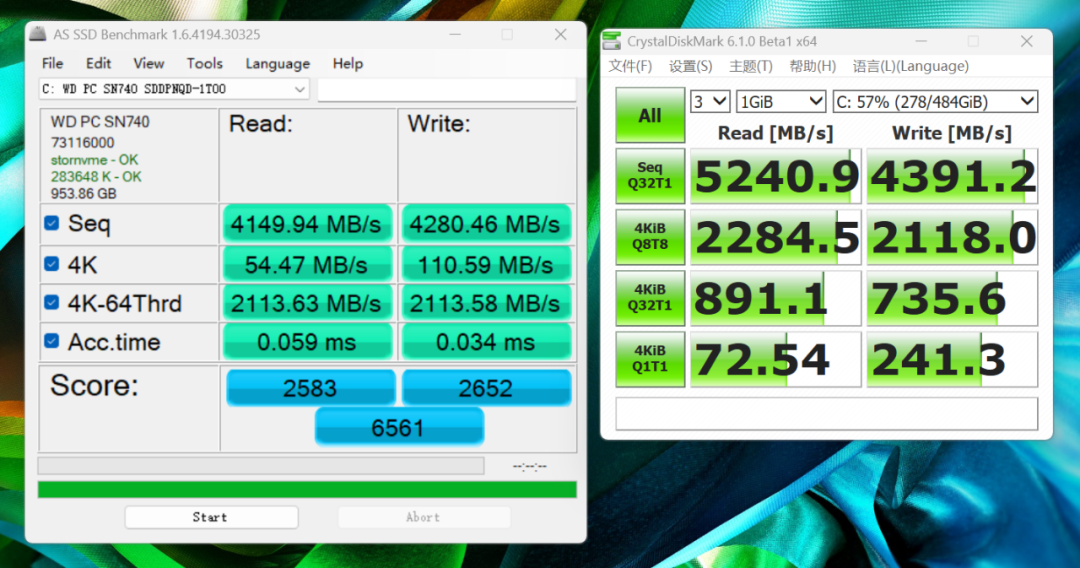Run the 4KiB Q1T1 test button
Image resolution: width=1080 pixels, height=568 pixels.
(650, 359)
